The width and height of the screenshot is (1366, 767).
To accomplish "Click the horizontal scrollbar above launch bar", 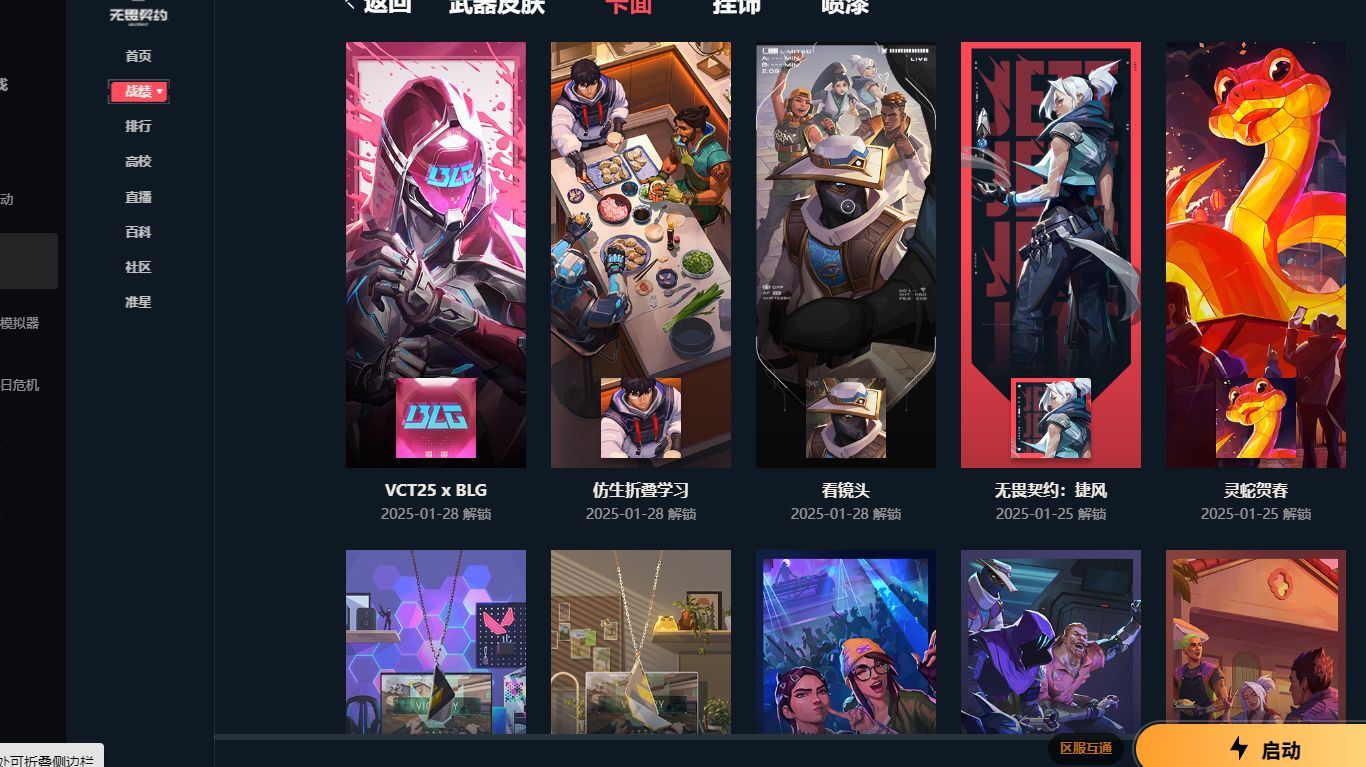I will pyautogui.click(x=675, y=737).
